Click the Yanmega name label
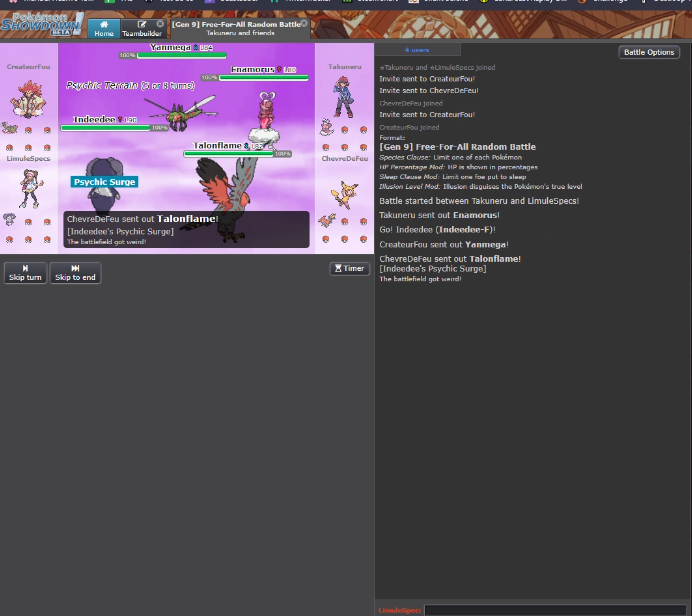The image size is (692, 616). [170, 47]
